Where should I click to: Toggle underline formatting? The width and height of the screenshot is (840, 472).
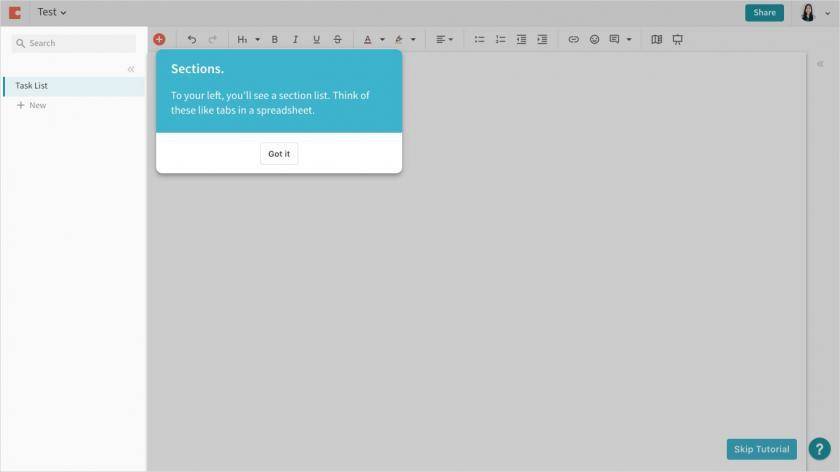(x=316, y=39)
